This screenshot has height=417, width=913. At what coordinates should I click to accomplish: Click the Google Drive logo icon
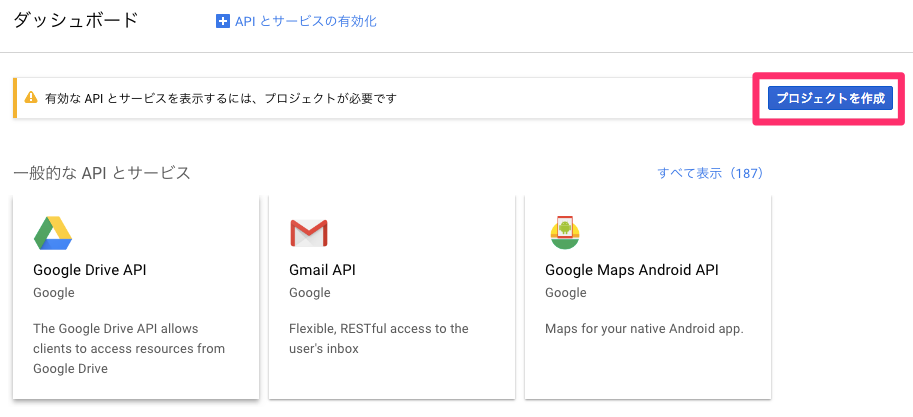(x=53, y=233)
